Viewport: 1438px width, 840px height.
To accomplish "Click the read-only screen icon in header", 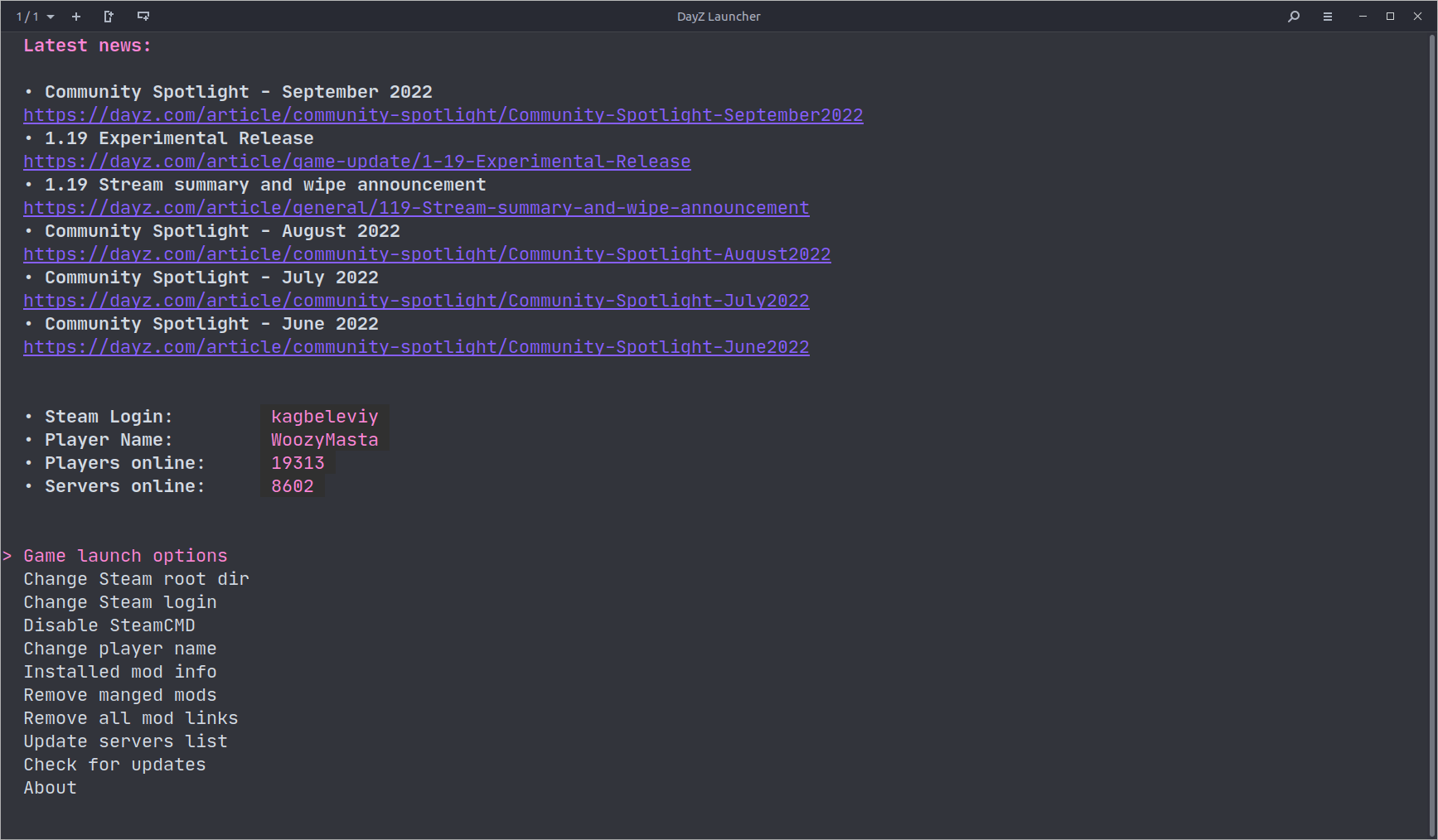I will point(143,17).
